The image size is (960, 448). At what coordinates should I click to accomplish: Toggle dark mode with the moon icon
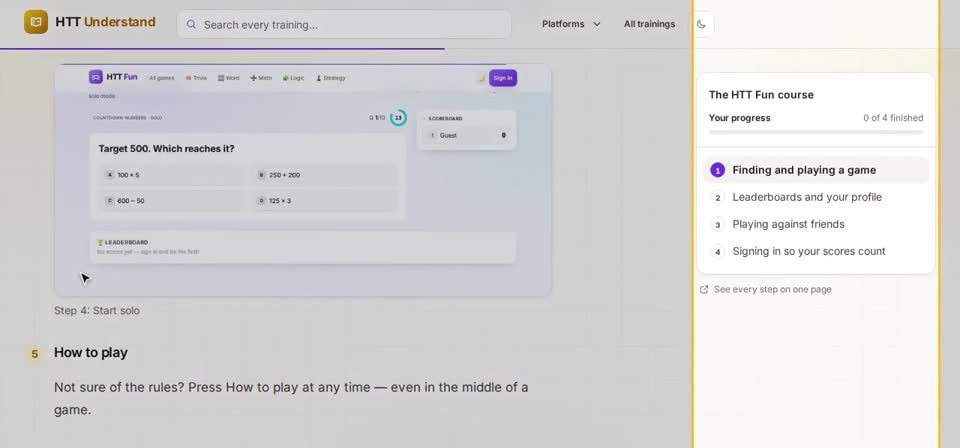(702, 24)
